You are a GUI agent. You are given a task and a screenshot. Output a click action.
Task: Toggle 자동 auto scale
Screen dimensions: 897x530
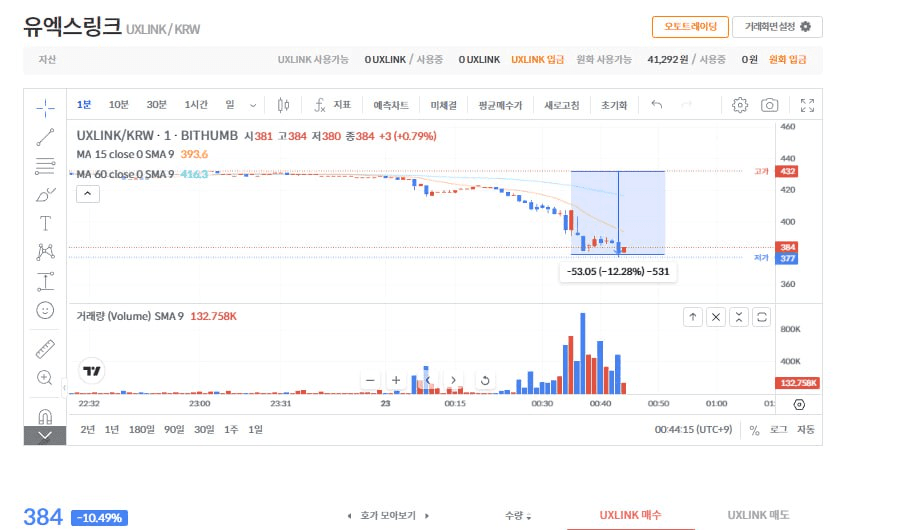tap(806, 430)
